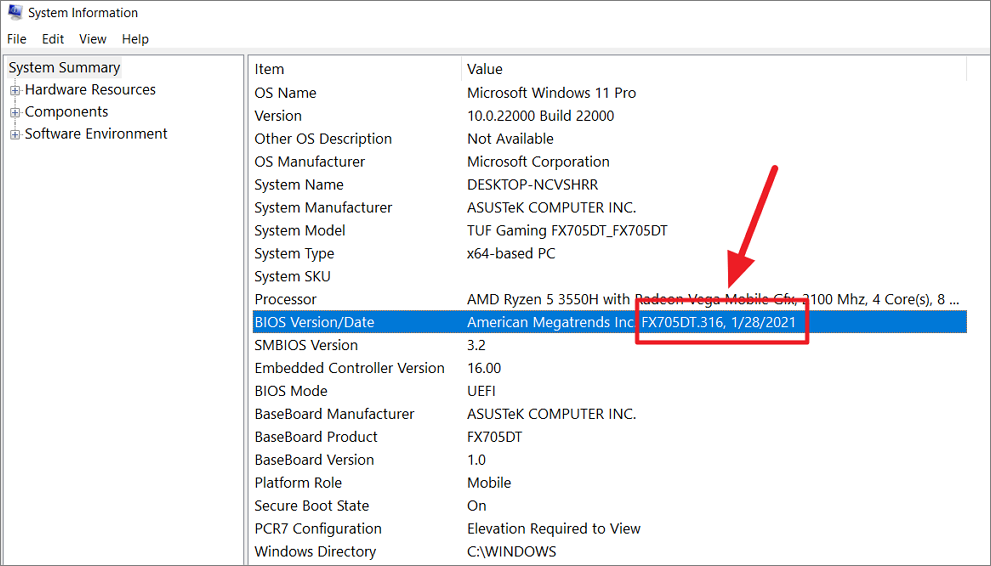
Task: Select the BaseBoard Product row
Action: point(609,437)
